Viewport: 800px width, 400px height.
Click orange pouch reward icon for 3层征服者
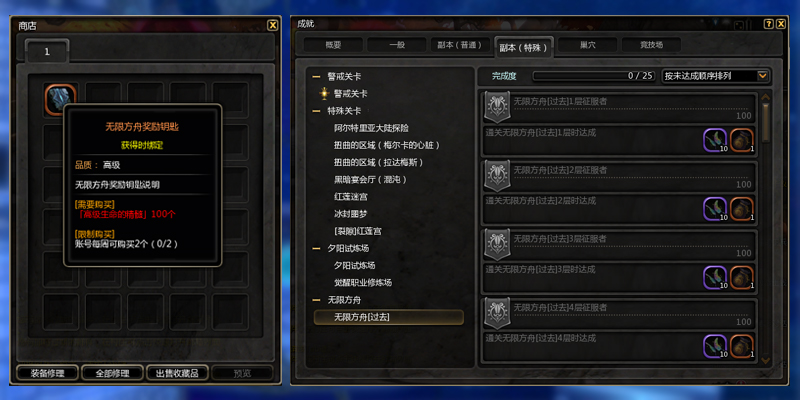[742, 278]
